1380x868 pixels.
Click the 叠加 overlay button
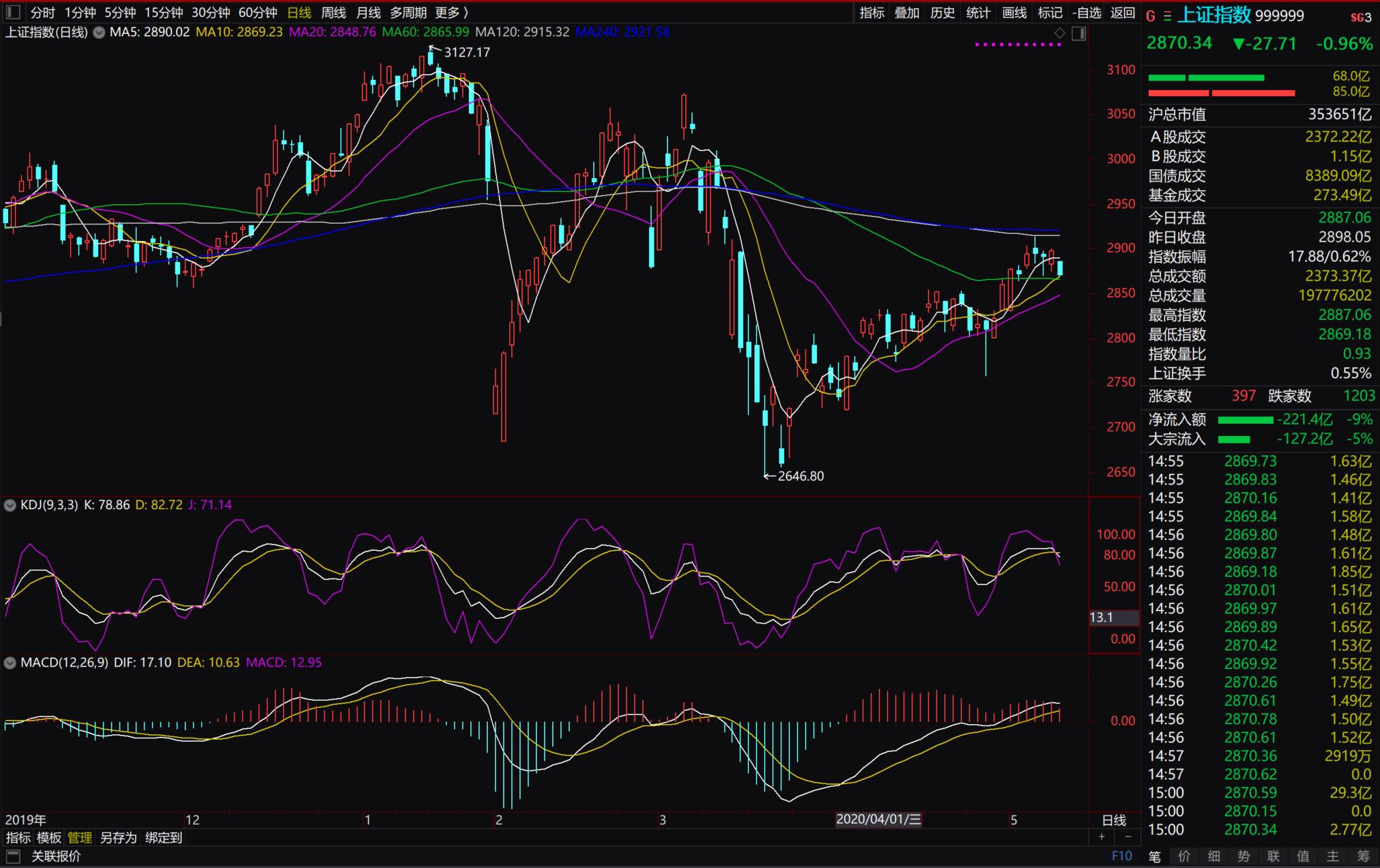click(907, 12)
